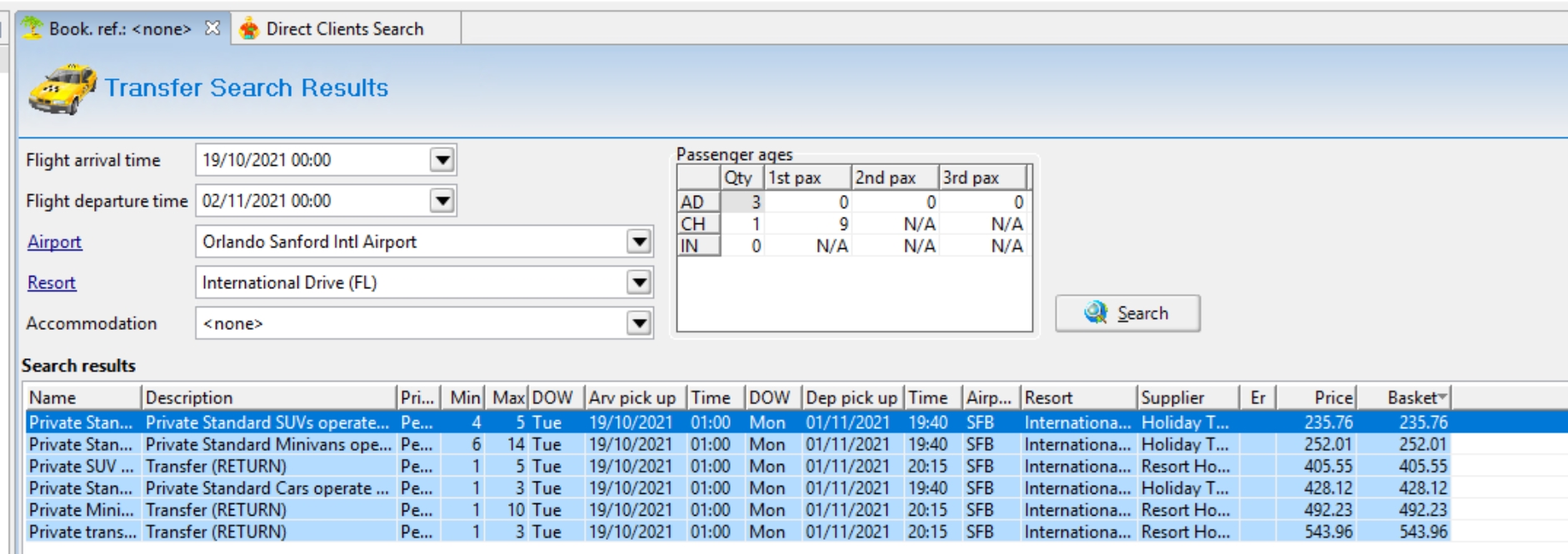Click the CH 1st pax age cell 9
1568x554 pixels.
808,223
